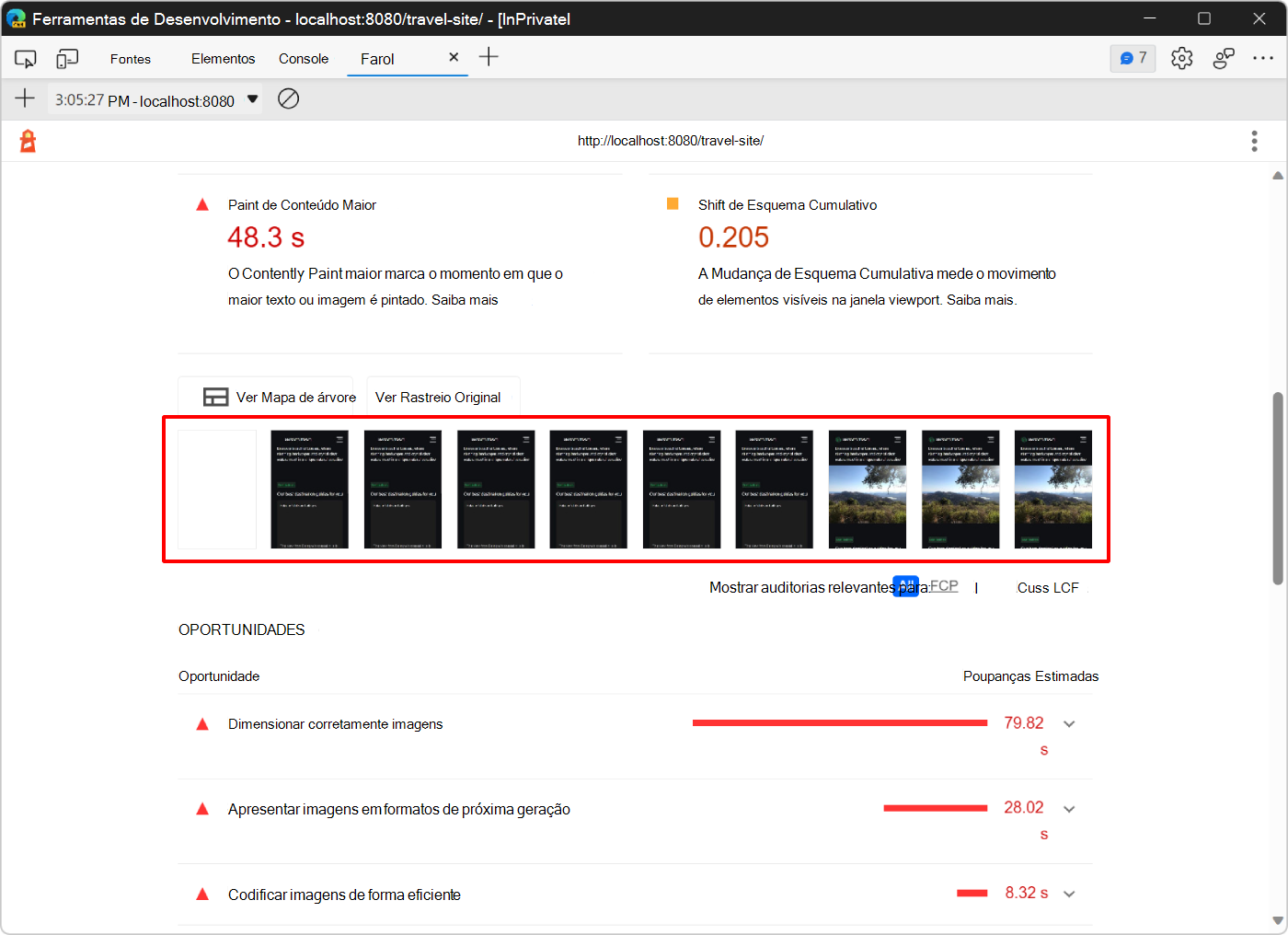Open the Lighthouse three-dot tools menu
Image resolution: width=1288 pixels, height=935 pixels.
tap(1254, 141)
